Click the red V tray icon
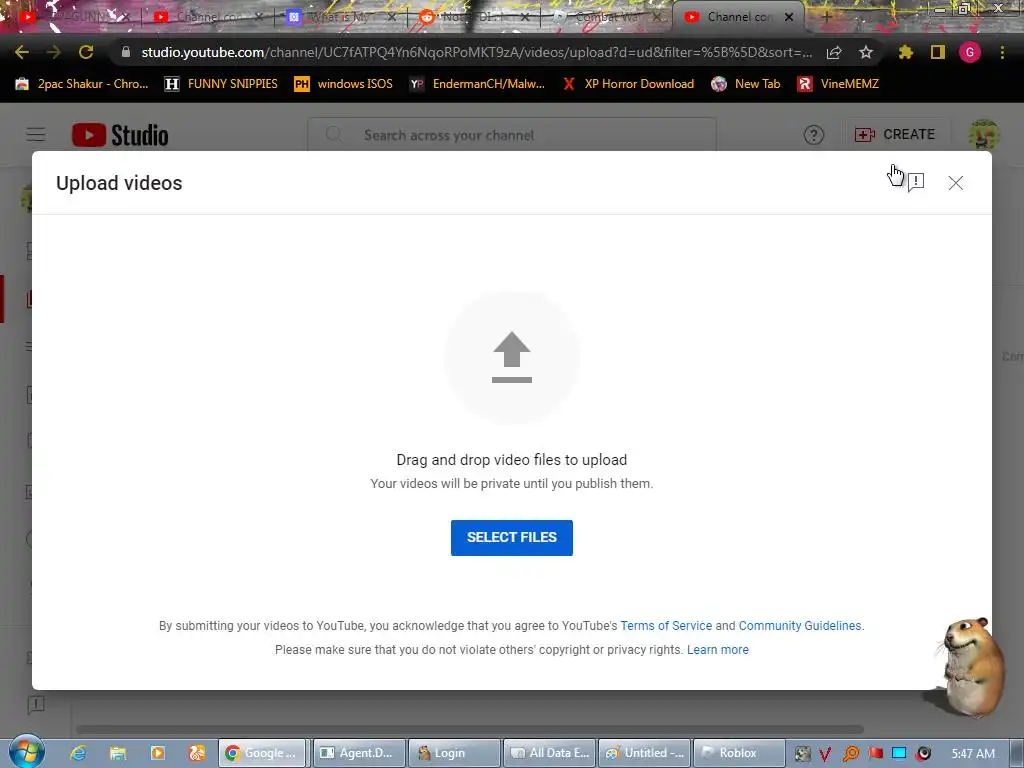This screenshot has width=1024, height=768. [x=825, y=754]
